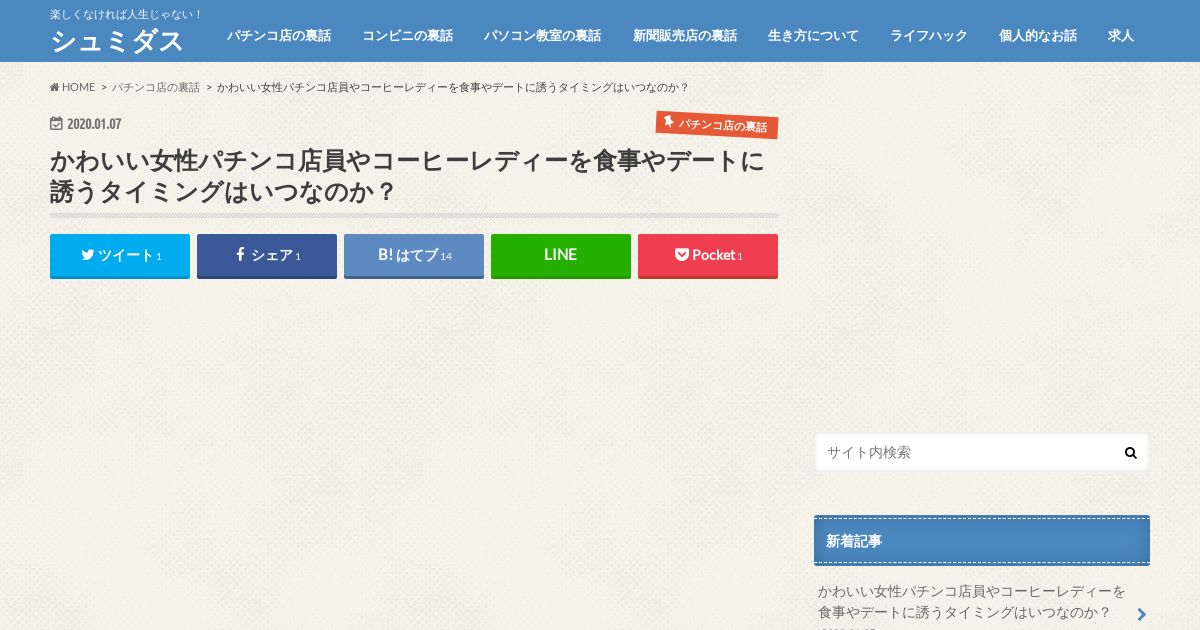Open the newest article link in 新着記事
Screen dimensions: 1200x630
971,601
